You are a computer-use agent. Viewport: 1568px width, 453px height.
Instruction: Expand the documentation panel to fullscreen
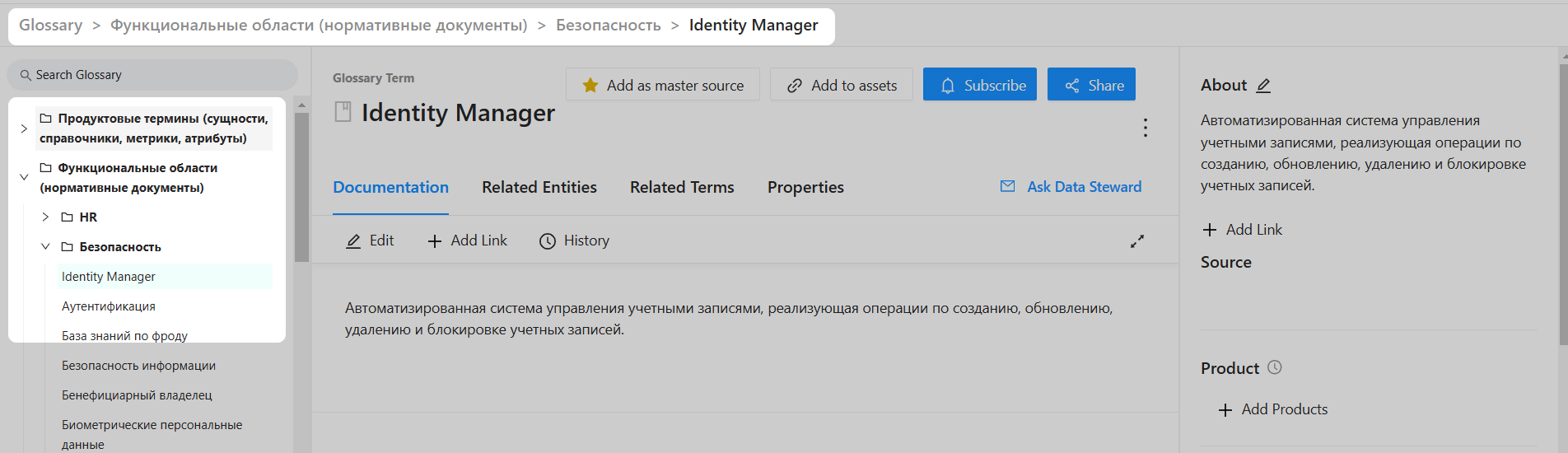1136,241
